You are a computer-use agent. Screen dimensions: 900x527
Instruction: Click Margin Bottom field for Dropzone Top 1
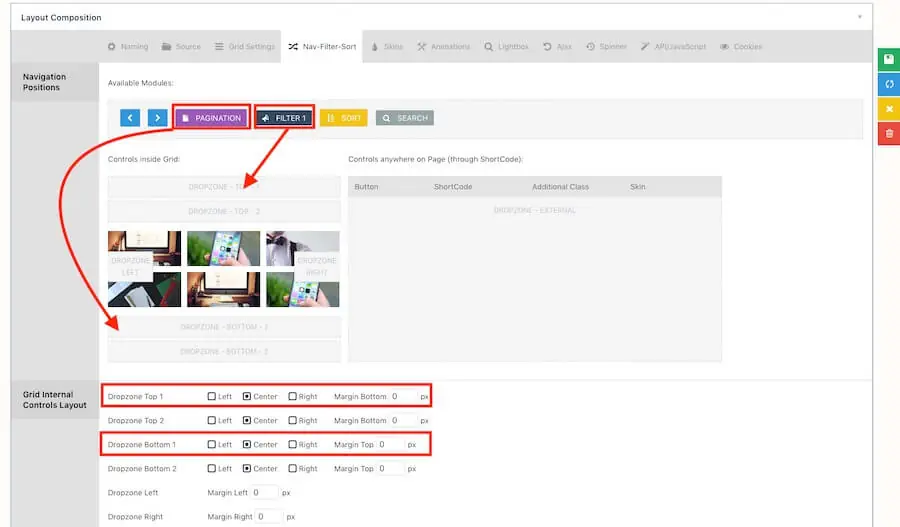coord(403,396)
